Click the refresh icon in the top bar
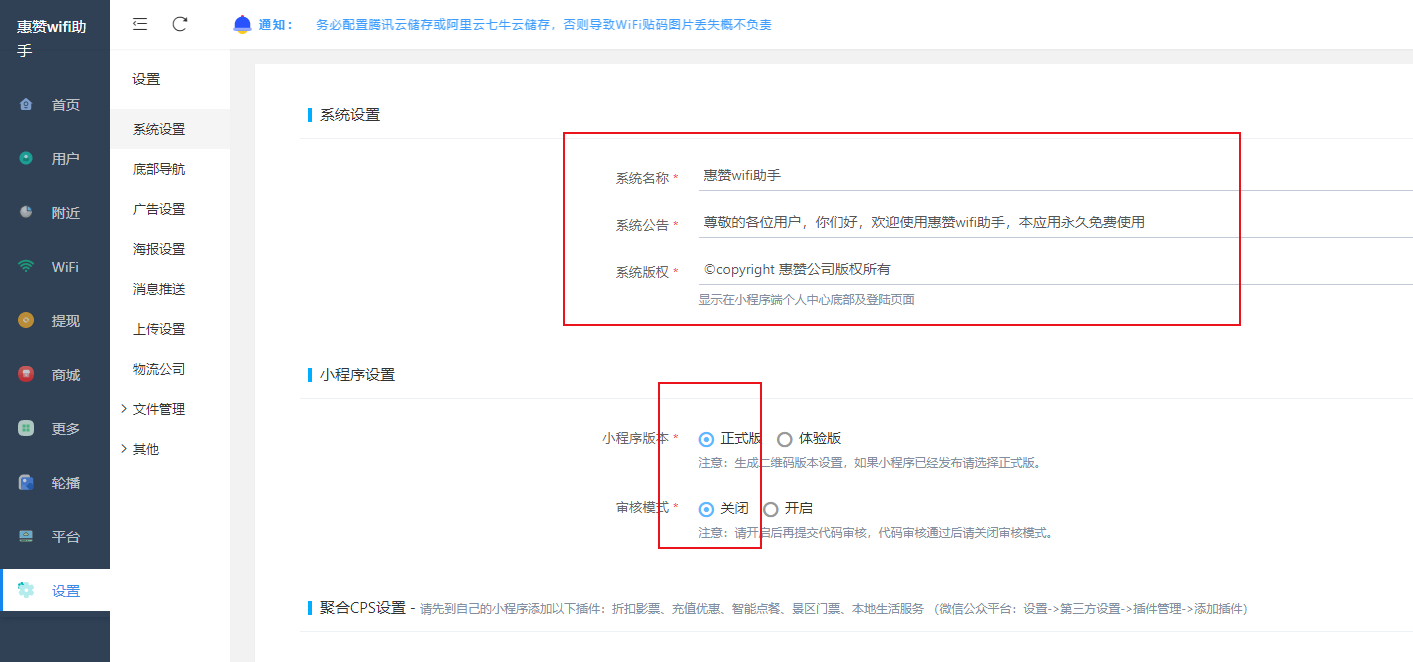 tap(180, 24)
